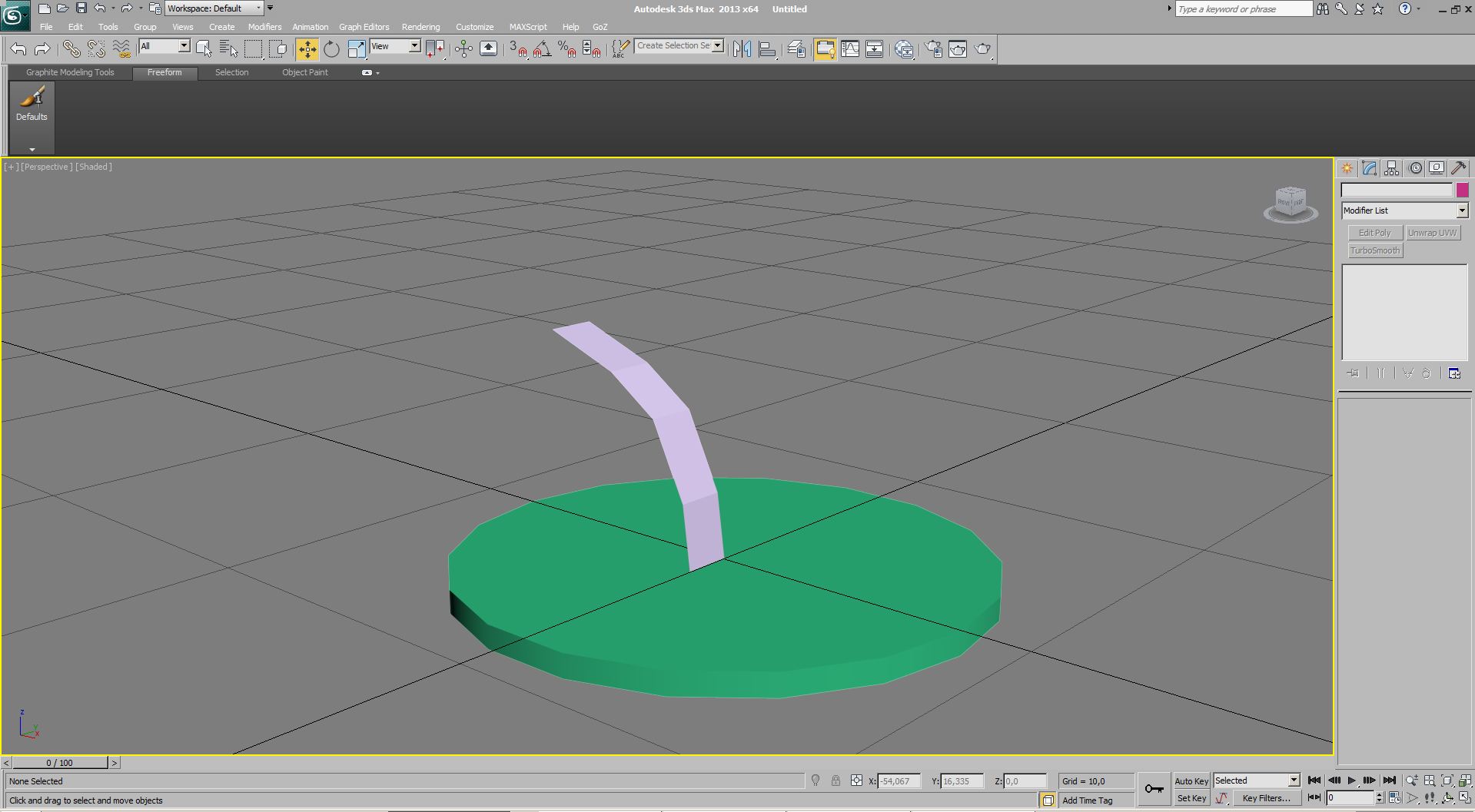This screenshot has height=812, width=1475.
Task: Click the magenta object color swatch
Action: [1462, 190]
